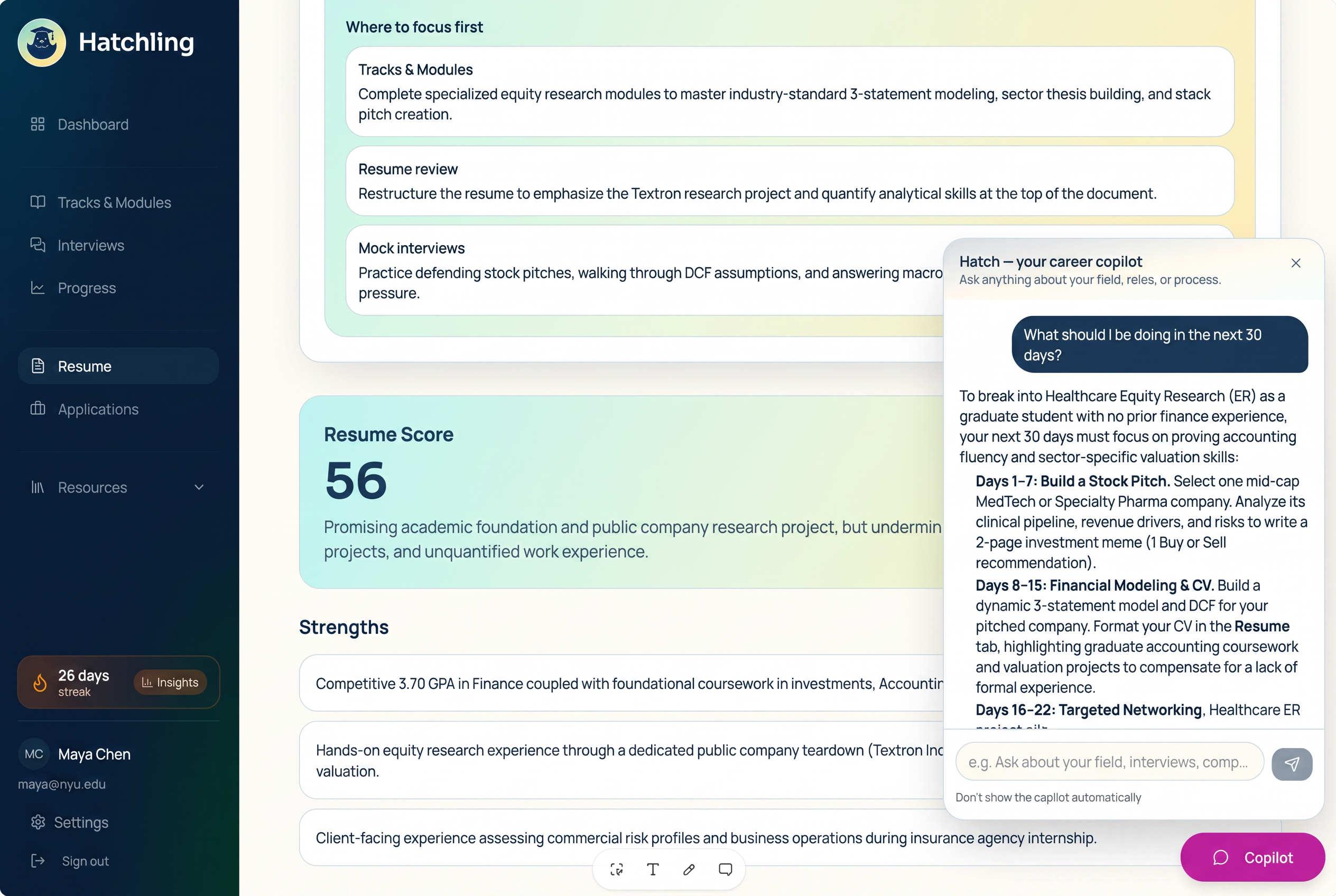This screenshot has width=1336, height=896.
Task: Click the MC avatar initials
Action: [34, 754]
